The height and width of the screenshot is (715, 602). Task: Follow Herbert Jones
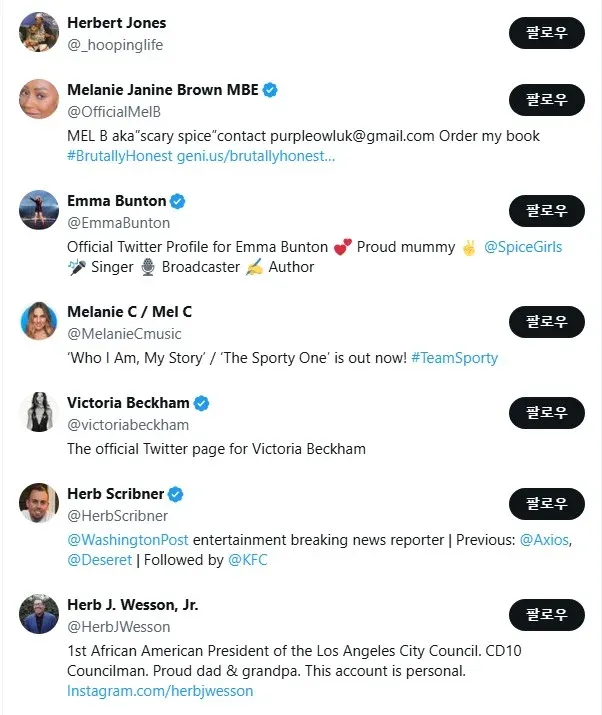546,33
